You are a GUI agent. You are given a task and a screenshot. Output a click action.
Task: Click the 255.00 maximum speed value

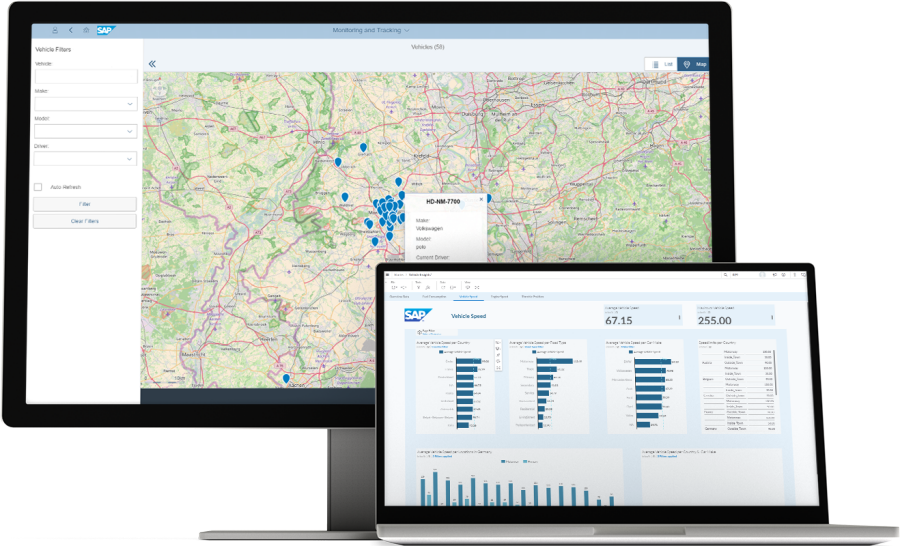coord(715,321)
